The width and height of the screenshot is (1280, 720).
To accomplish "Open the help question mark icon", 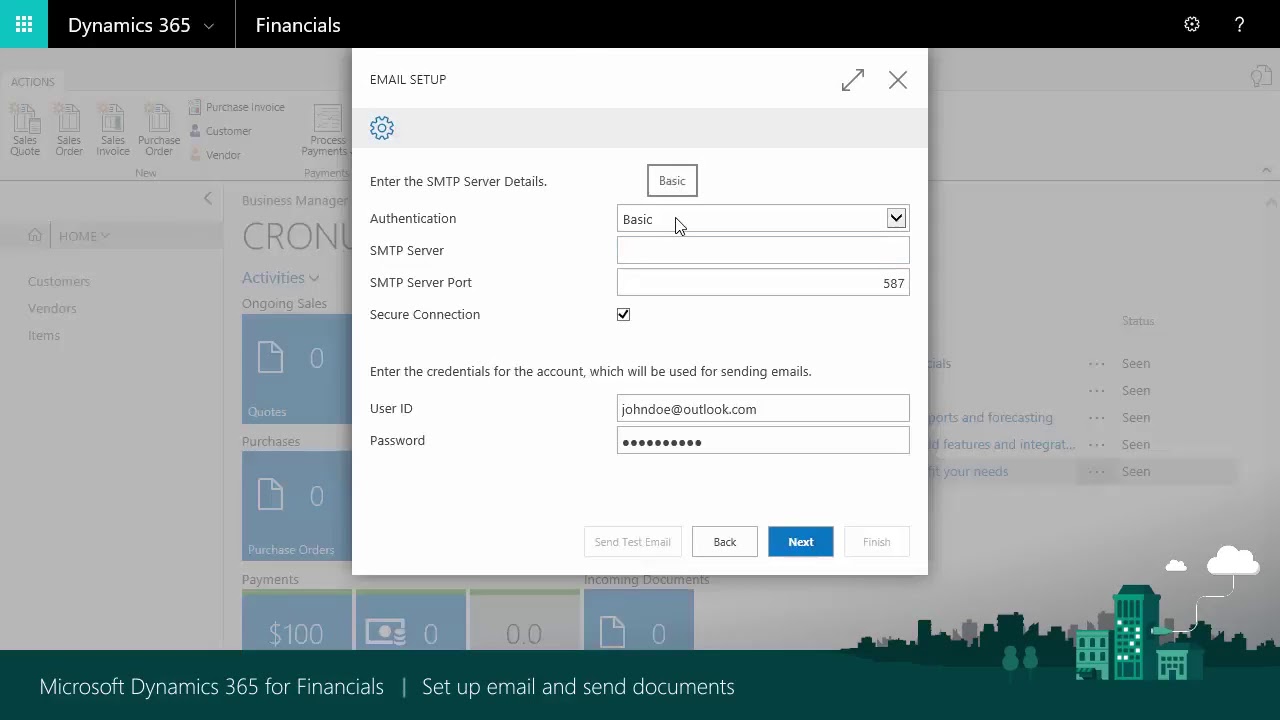I will pos(1239,25).
